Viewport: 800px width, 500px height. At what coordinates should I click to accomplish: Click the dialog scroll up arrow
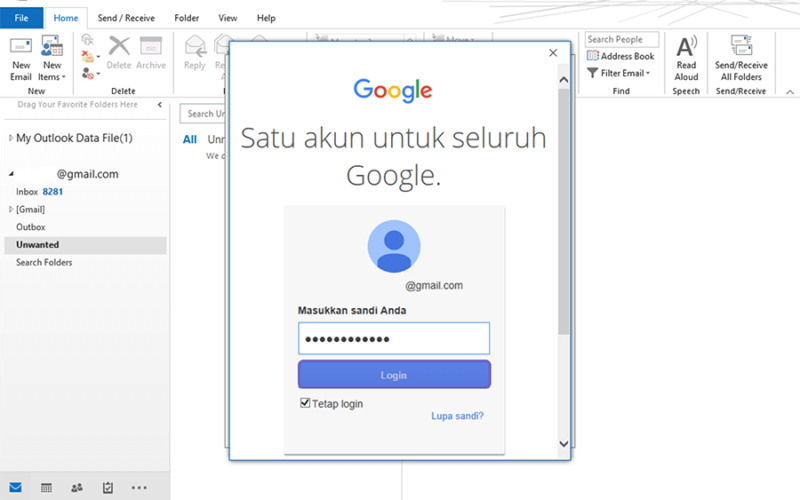(x=564, y=80)
